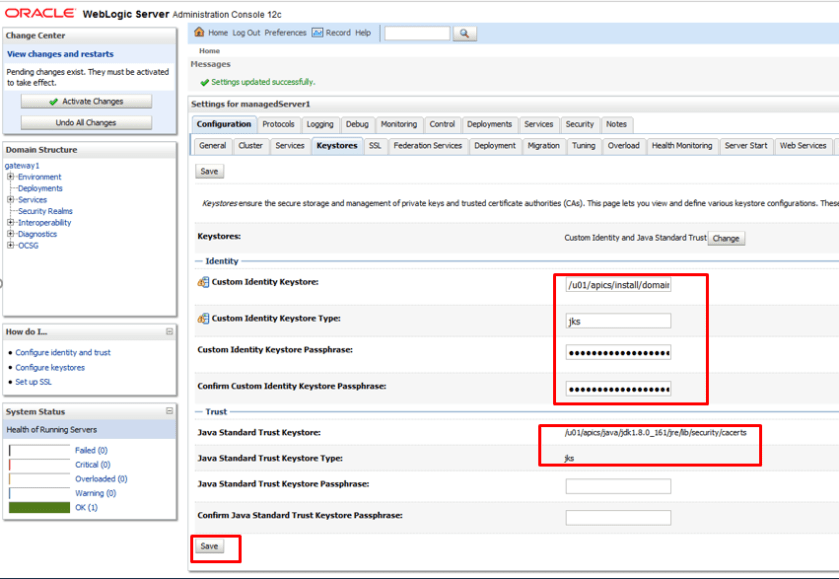Collapse the System Status panel

(169, 411)
